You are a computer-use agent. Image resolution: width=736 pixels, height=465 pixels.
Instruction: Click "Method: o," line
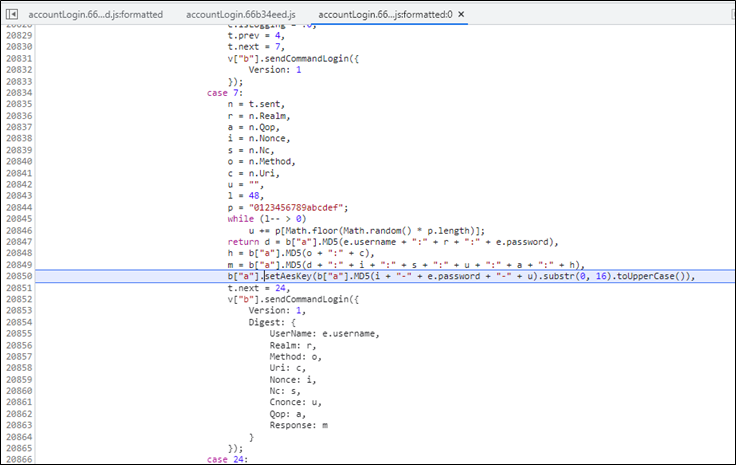point(296,357)
